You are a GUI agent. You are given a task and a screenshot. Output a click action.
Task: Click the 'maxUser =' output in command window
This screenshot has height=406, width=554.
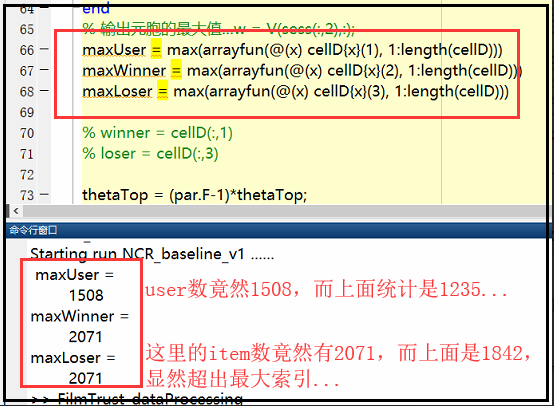75,275
